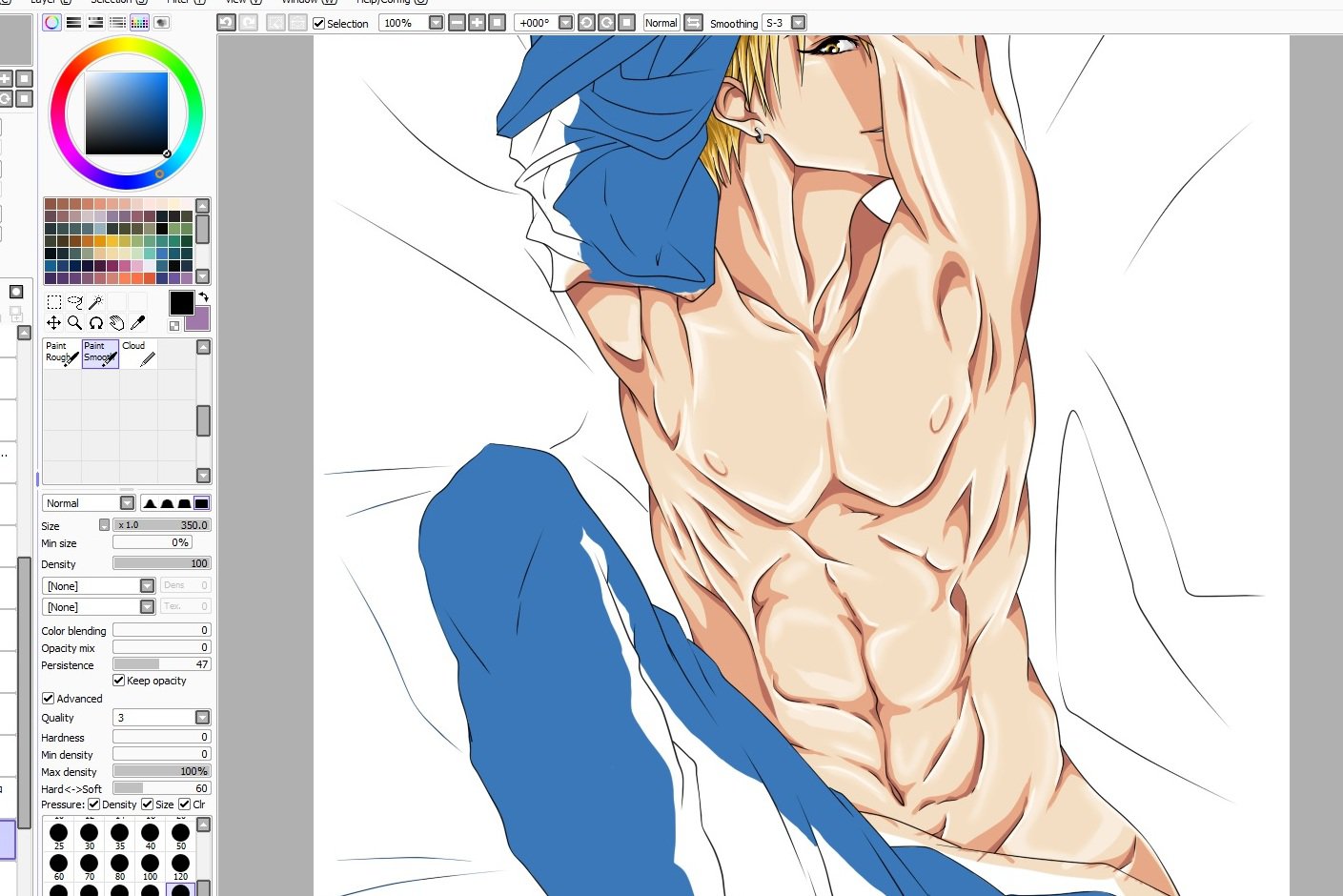
Task: Pick the 25 brush size preset
Action: 59,836
